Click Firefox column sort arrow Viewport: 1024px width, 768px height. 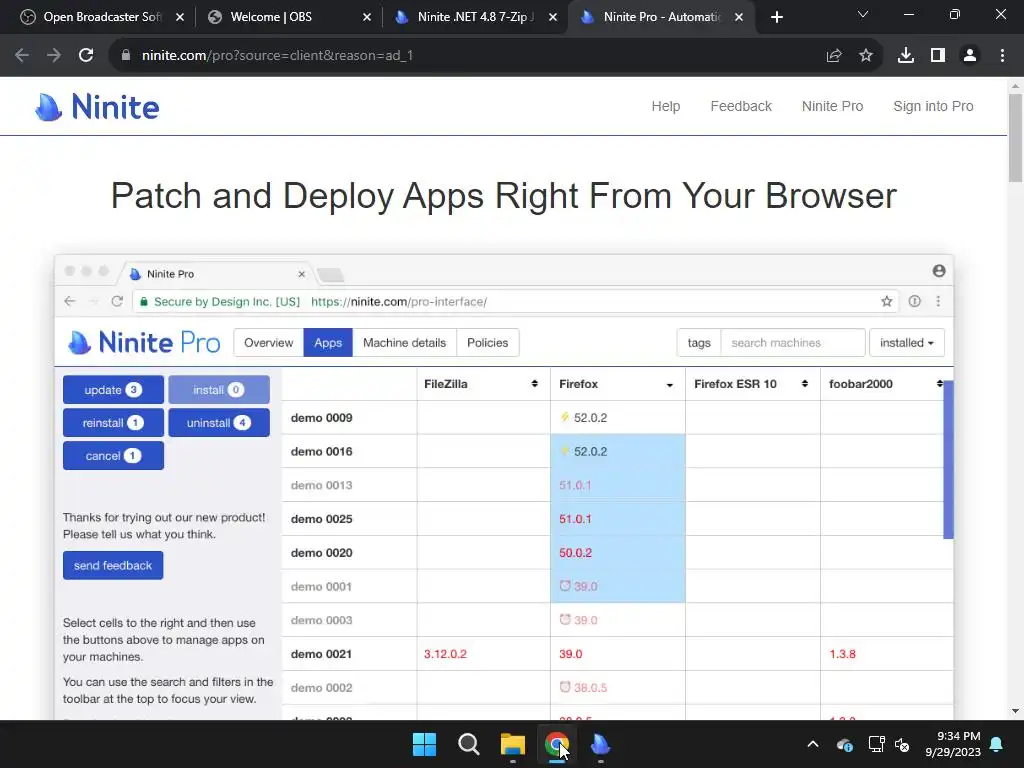pyautogui.click(x=669, y=385)
